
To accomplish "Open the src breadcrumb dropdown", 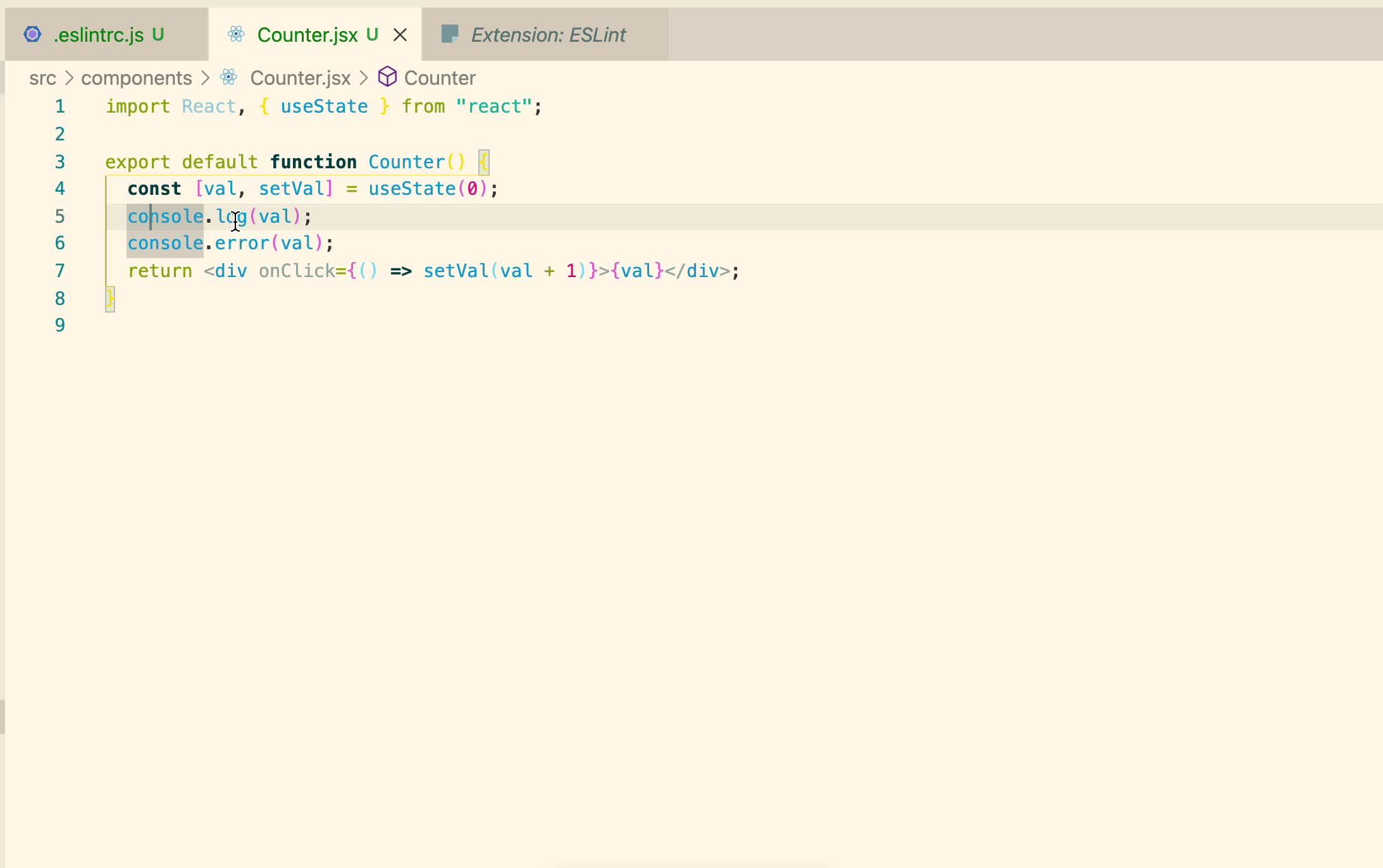I will (x=42, y=77).
